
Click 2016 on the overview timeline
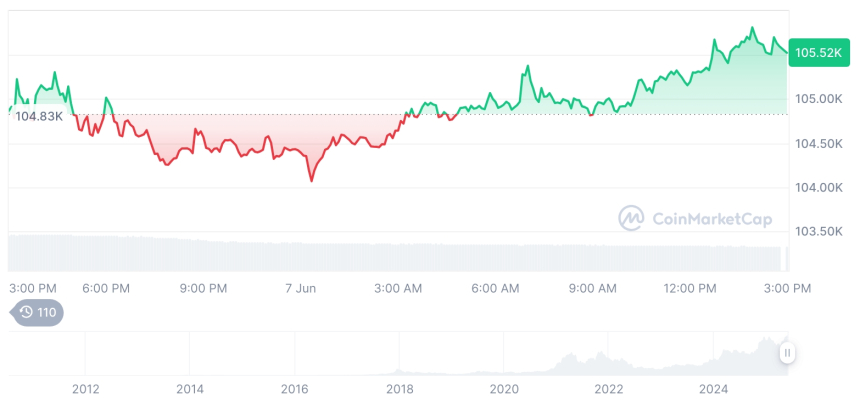294,388
